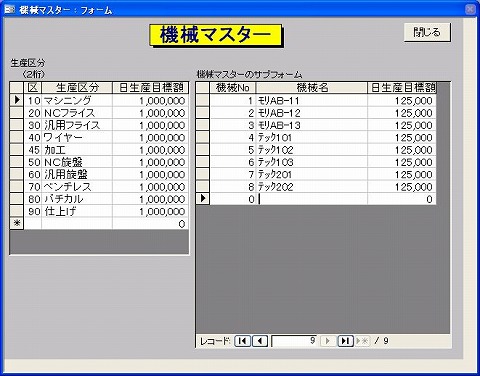The width and height of the screenshot is (480, 376).
Task: Click the new-row asterisk selector in left table
Action: tap(16, 223)
